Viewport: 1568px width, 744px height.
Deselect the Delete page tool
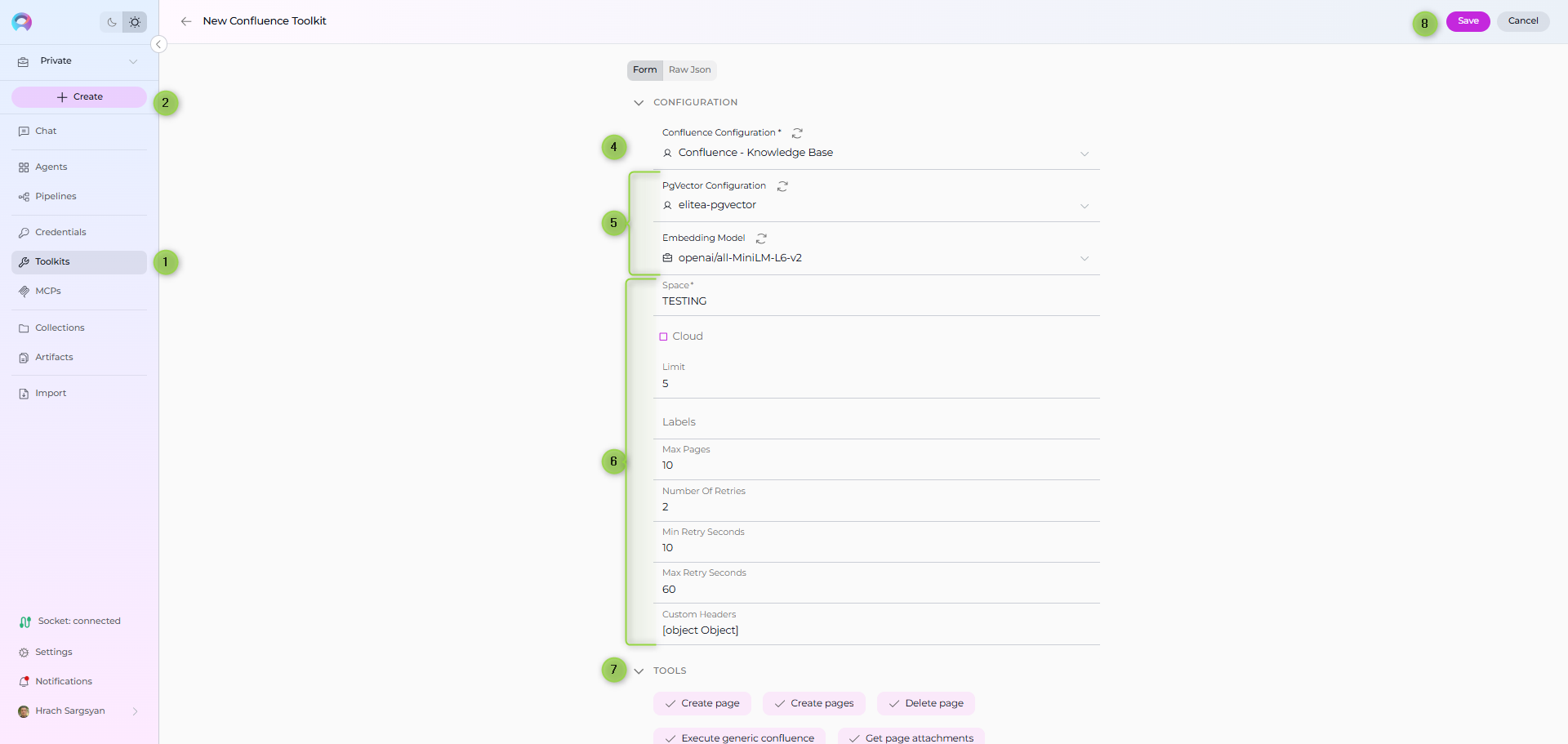coord(925,703)
